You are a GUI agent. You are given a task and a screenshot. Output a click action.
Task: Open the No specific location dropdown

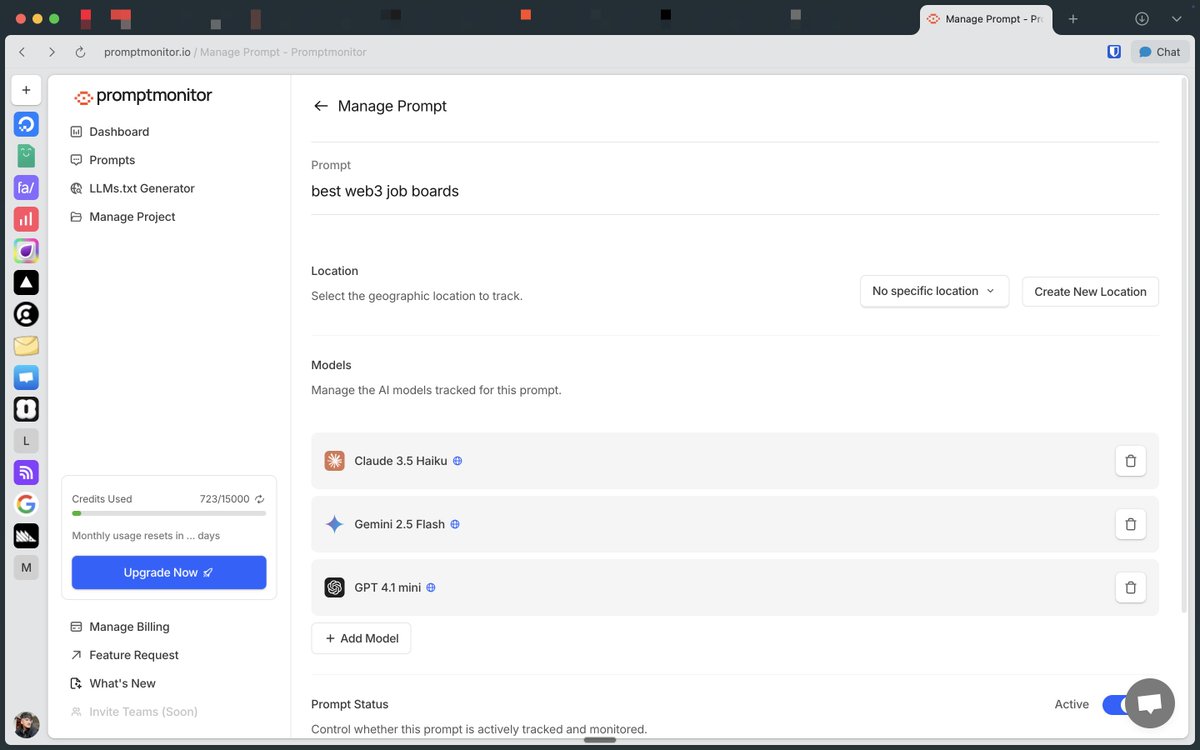(934, 291)
